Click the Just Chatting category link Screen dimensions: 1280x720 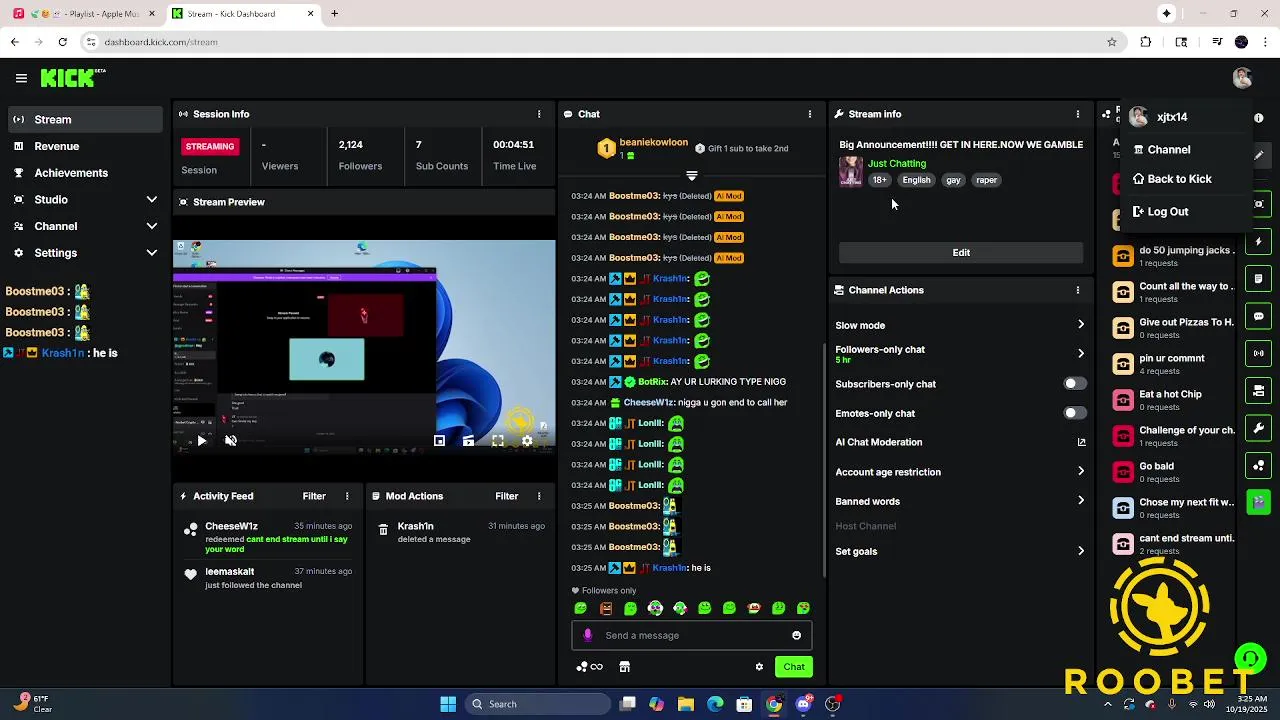tap(897, 163)
